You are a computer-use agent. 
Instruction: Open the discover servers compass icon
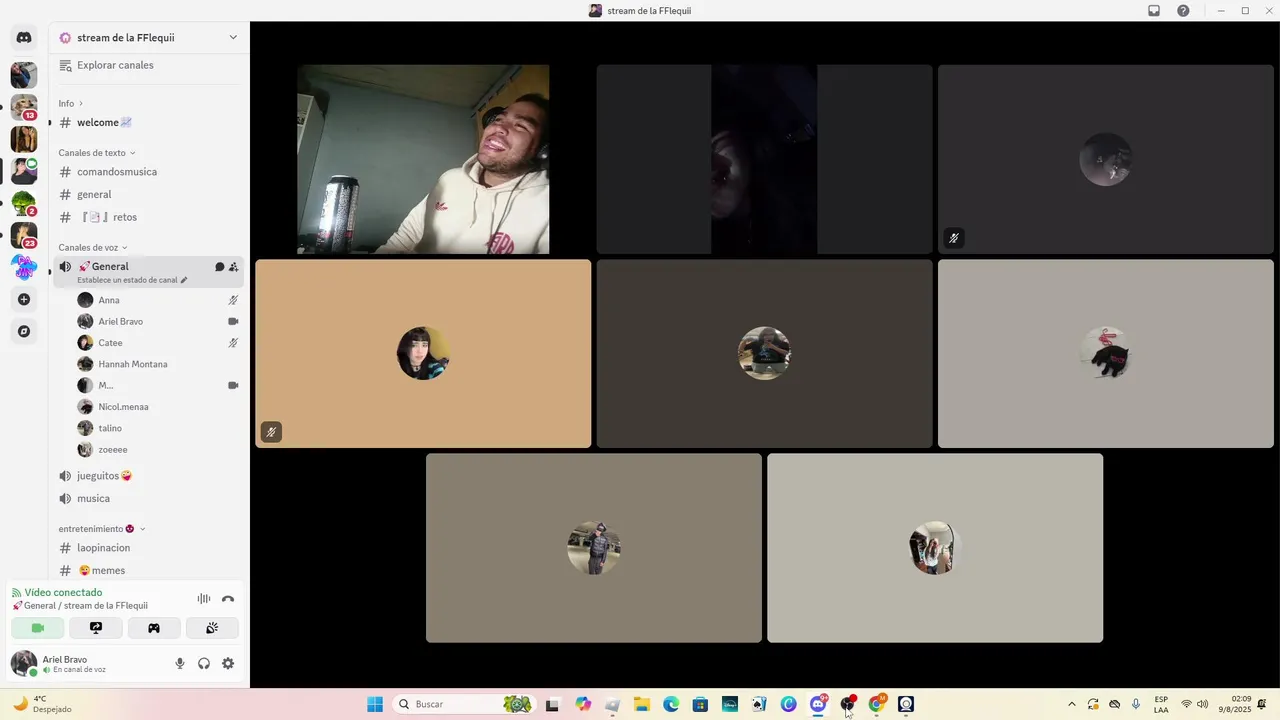coord(24,331)
